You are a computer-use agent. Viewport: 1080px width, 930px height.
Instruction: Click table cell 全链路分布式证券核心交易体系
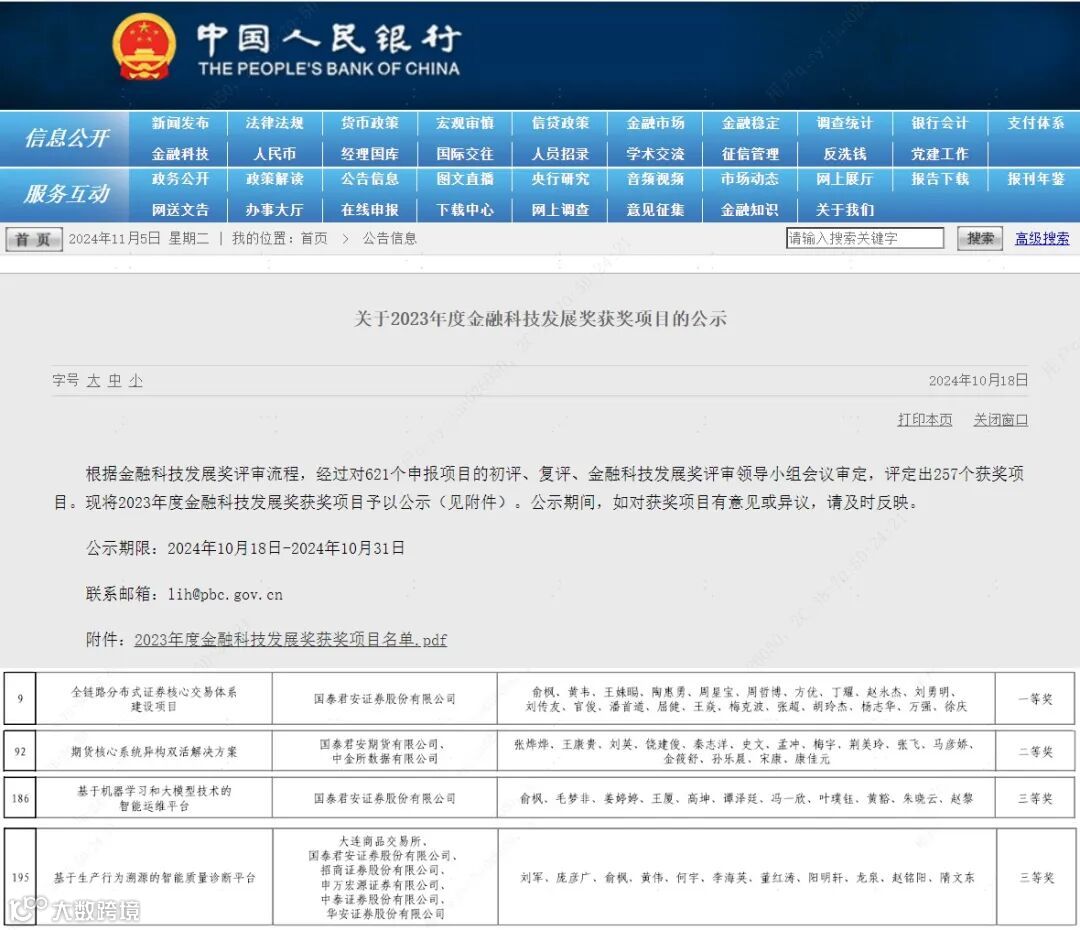coord(154,699)
